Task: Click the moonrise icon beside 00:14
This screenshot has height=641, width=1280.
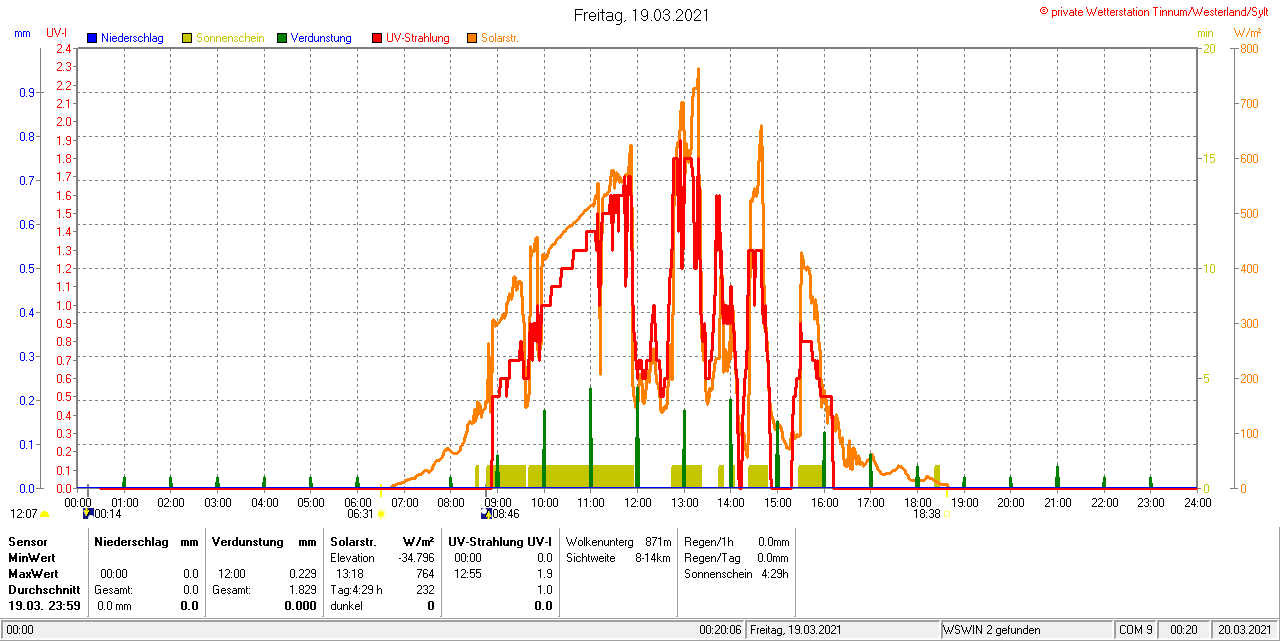Action: point(87,514)
